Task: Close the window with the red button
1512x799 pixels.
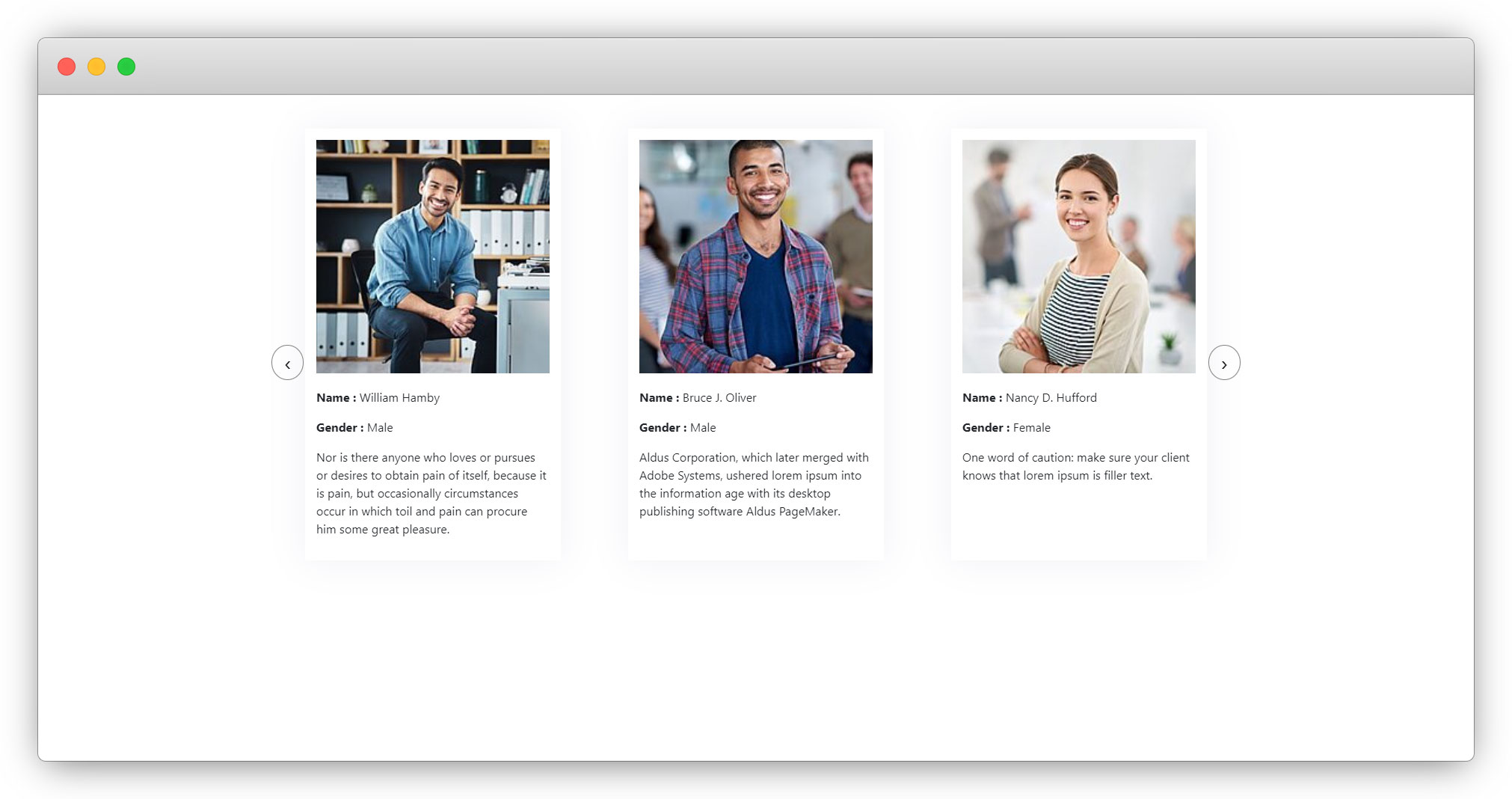Action: coord(67,67)
